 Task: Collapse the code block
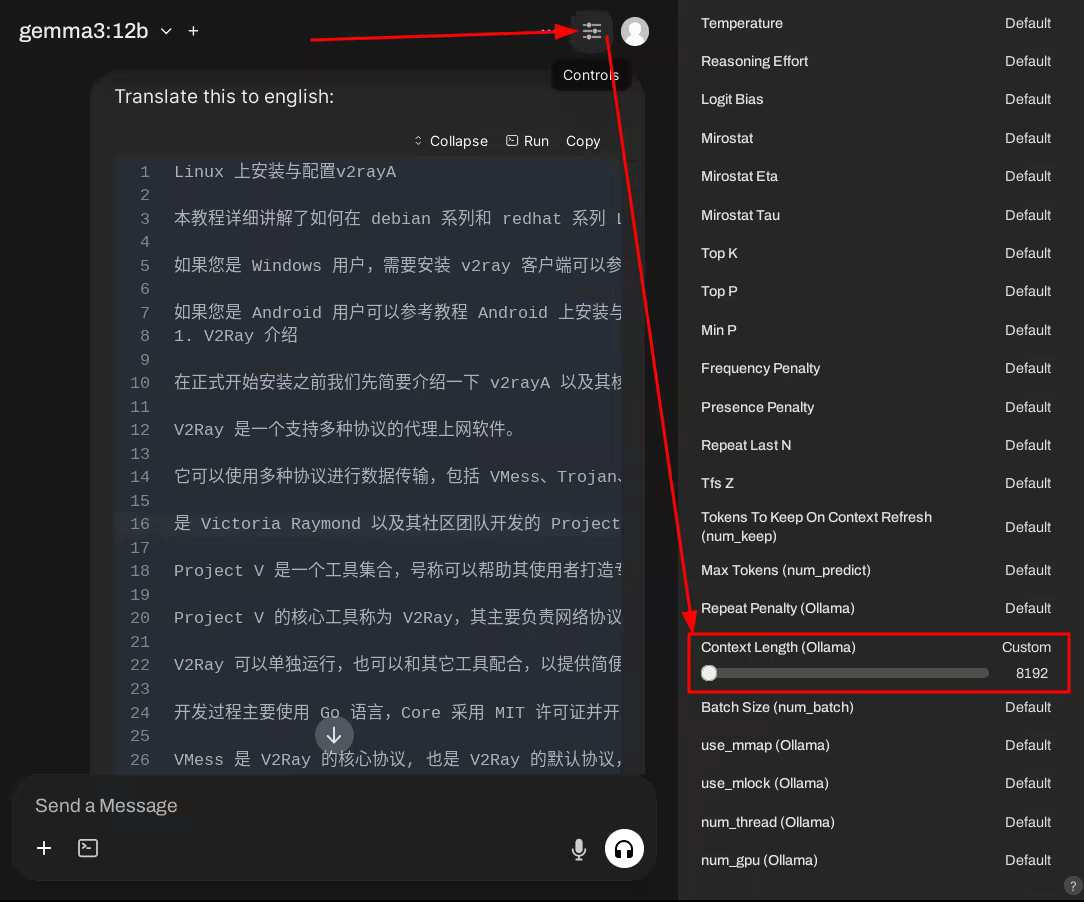click(450, 141)
